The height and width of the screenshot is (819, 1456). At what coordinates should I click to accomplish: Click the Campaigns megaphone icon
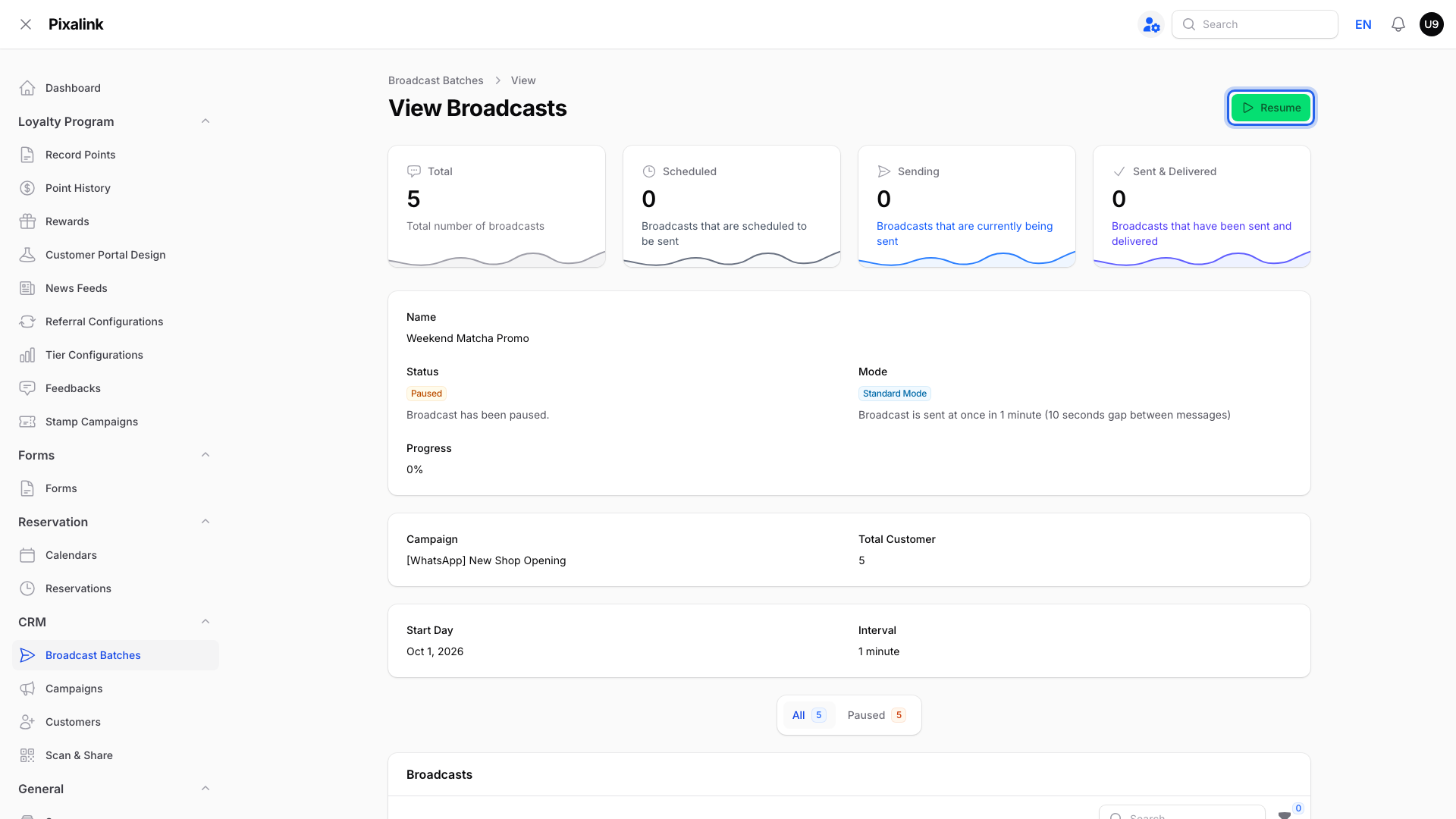pyautogui.click(x=27, y=689)
